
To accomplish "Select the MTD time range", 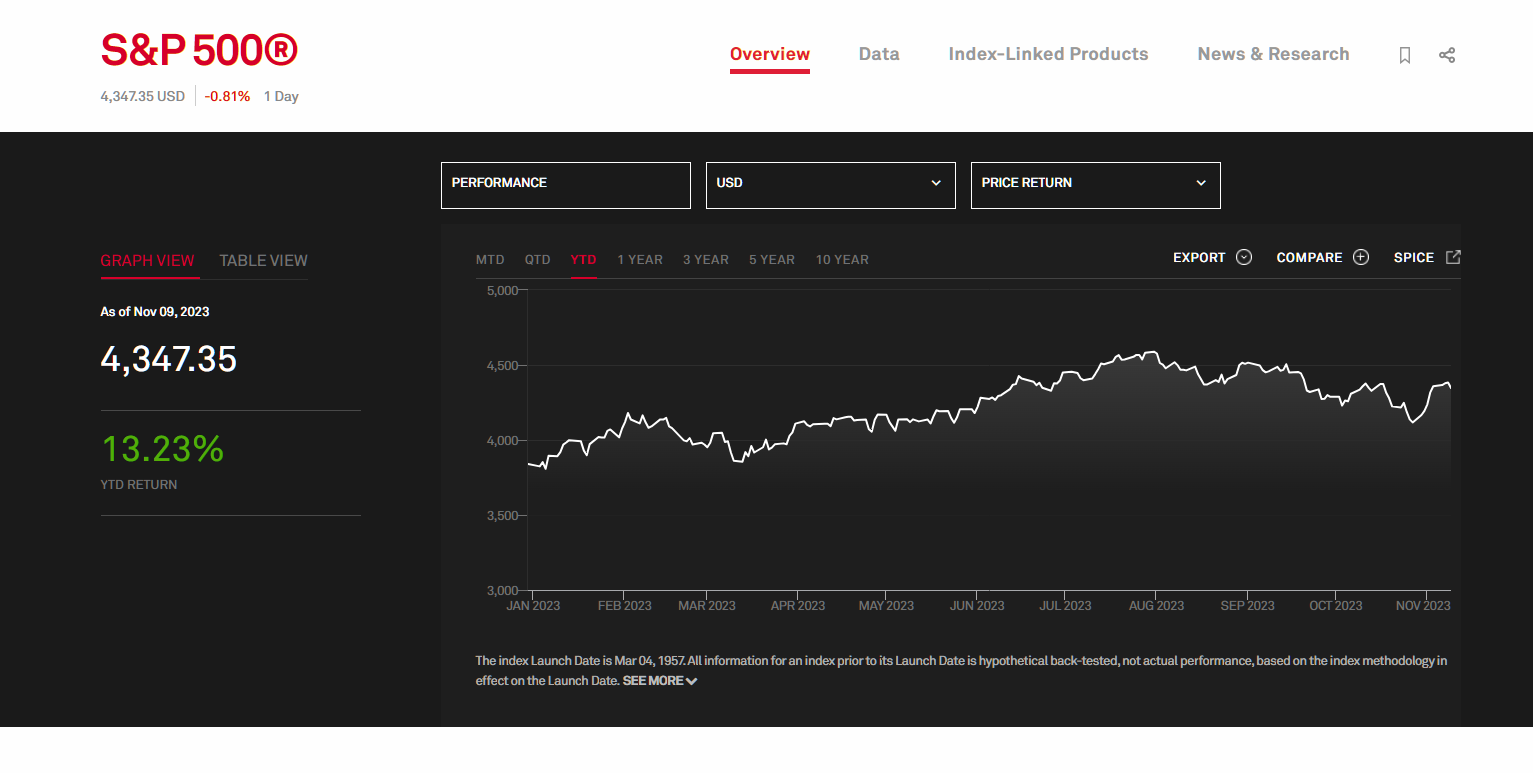I will (x=490, y=259).
